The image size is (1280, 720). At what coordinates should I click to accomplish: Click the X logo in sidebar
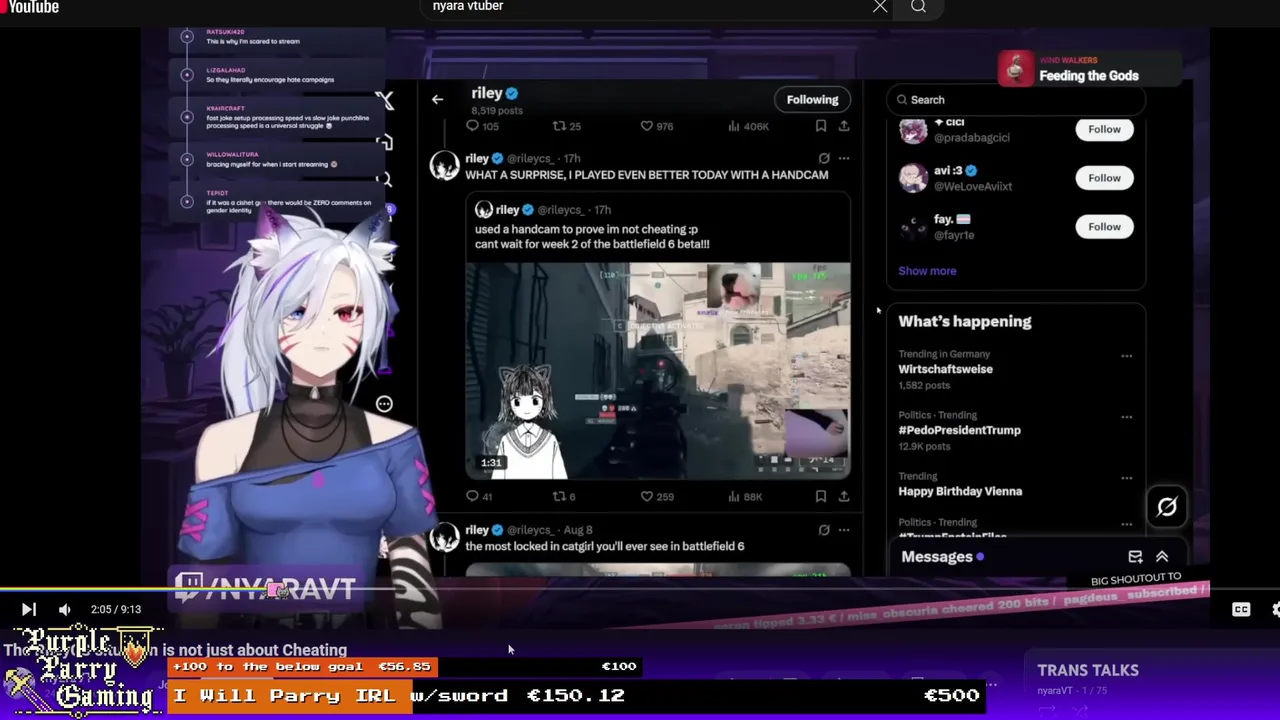385,100
